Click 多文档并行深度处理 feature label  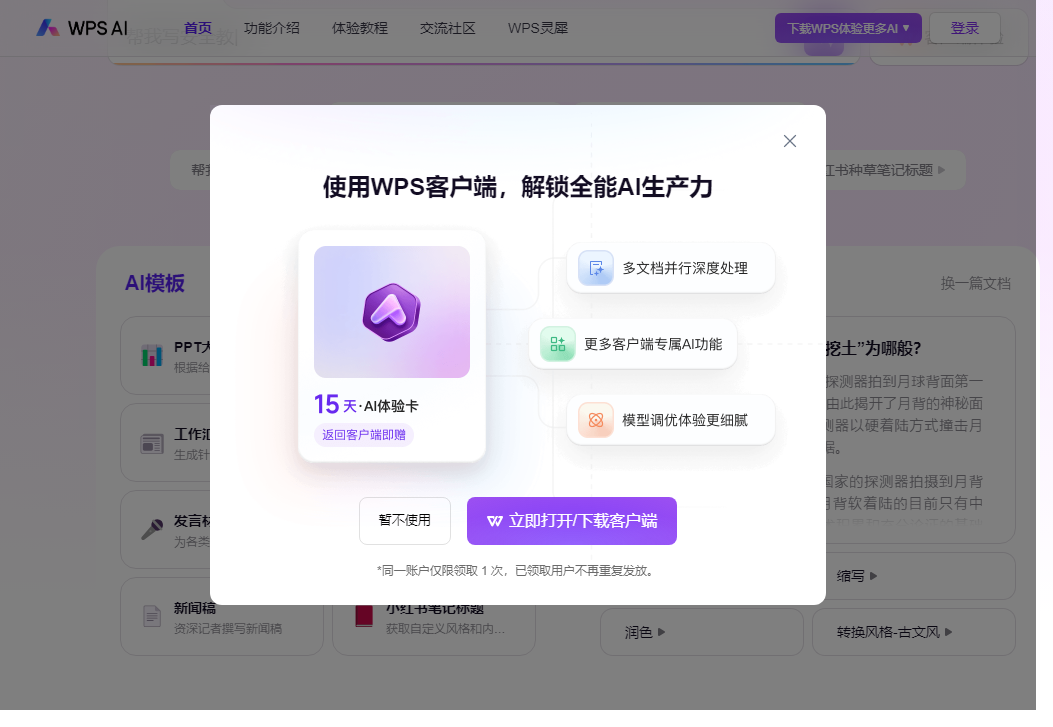point(685,268)
